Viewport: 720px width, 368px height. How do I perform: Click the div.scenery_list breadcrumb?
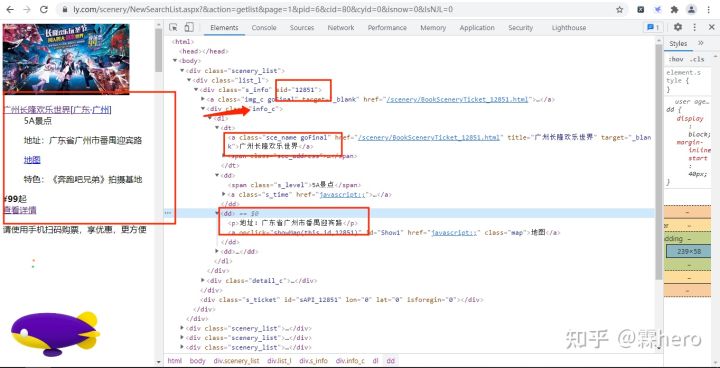237,361
